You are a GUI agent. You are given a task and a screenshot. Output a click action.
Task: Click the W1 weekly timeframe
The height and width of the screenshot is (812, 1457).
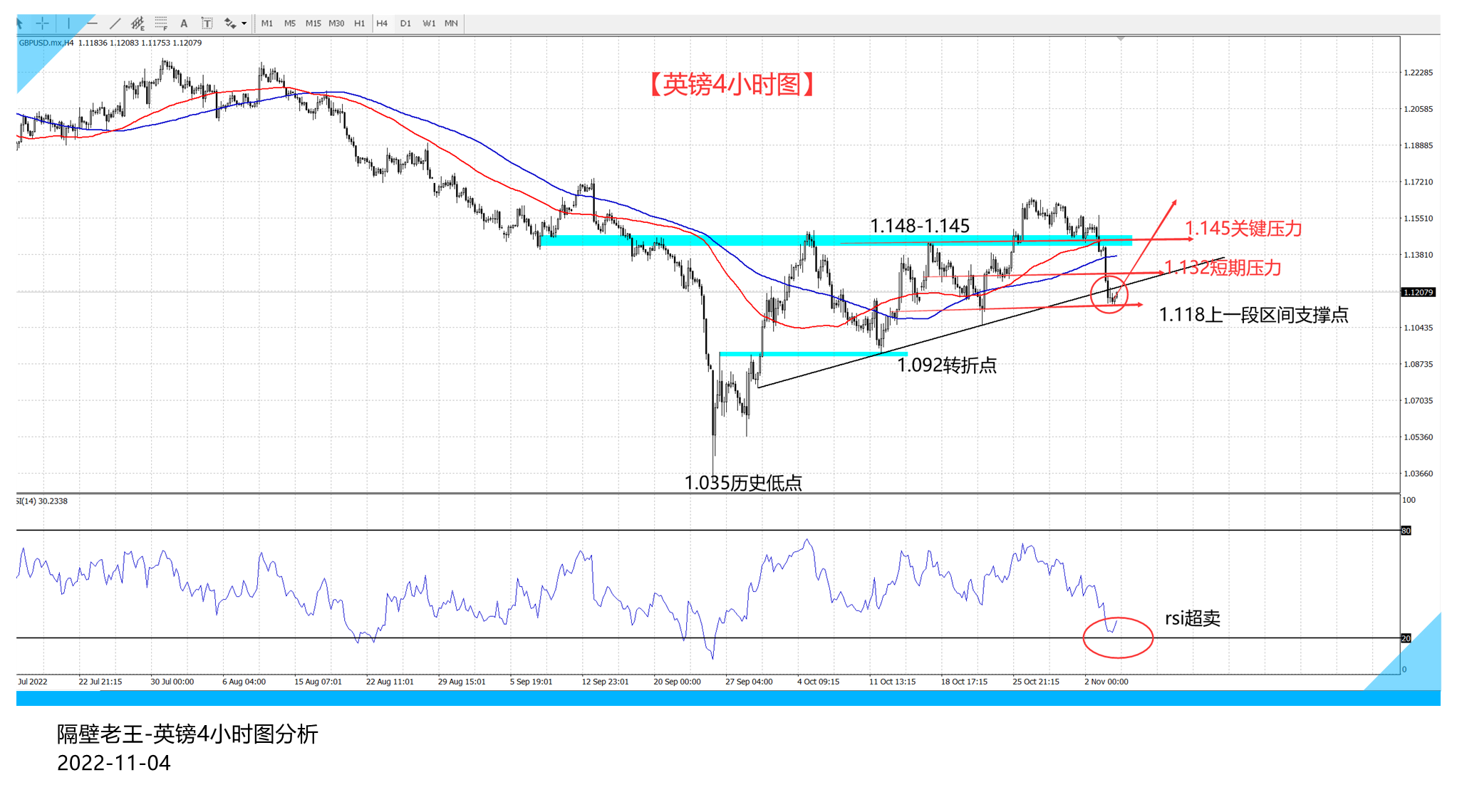pos(429,24)
